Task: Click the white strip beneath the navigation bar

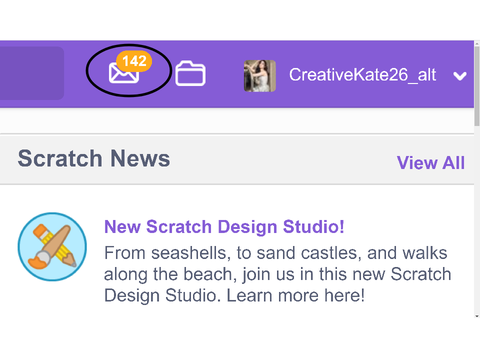Action: (x=237, y=121)
